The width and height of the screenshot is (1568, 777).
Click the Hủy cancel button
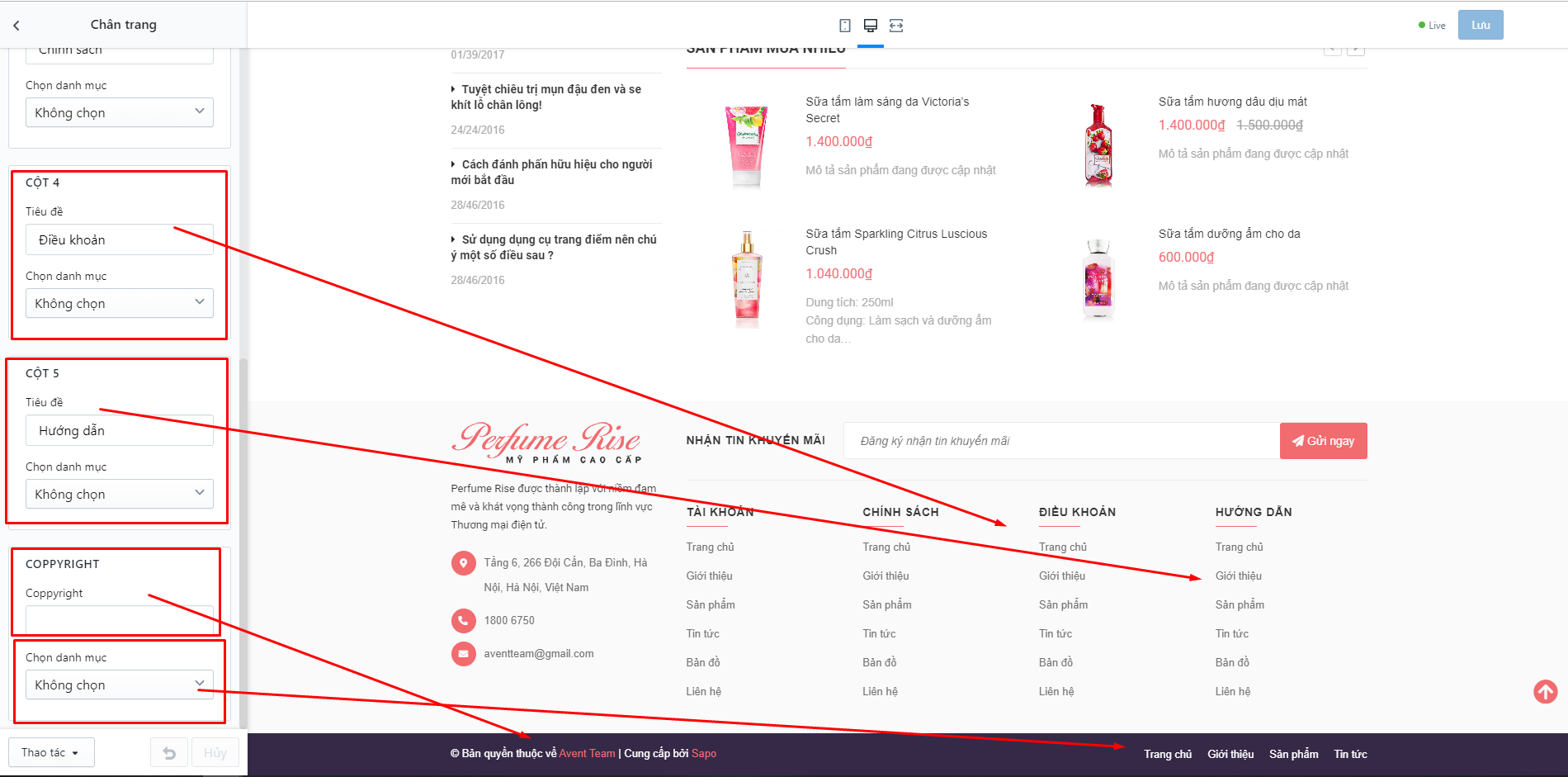coord(215,753)
